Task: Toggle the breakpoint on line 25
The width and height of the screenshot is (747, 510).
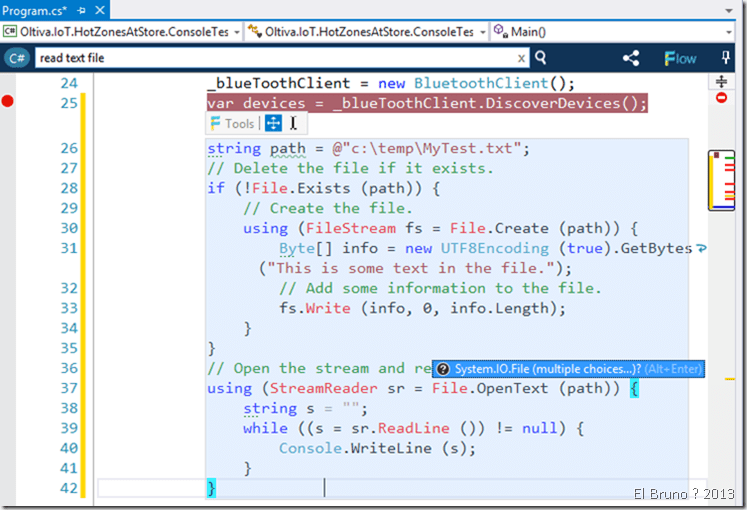Action: coord(10,103)
